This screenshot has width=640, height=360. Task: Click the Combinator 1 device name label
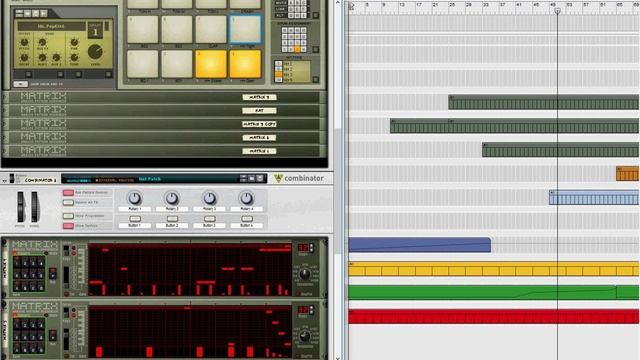coord(40,180)
